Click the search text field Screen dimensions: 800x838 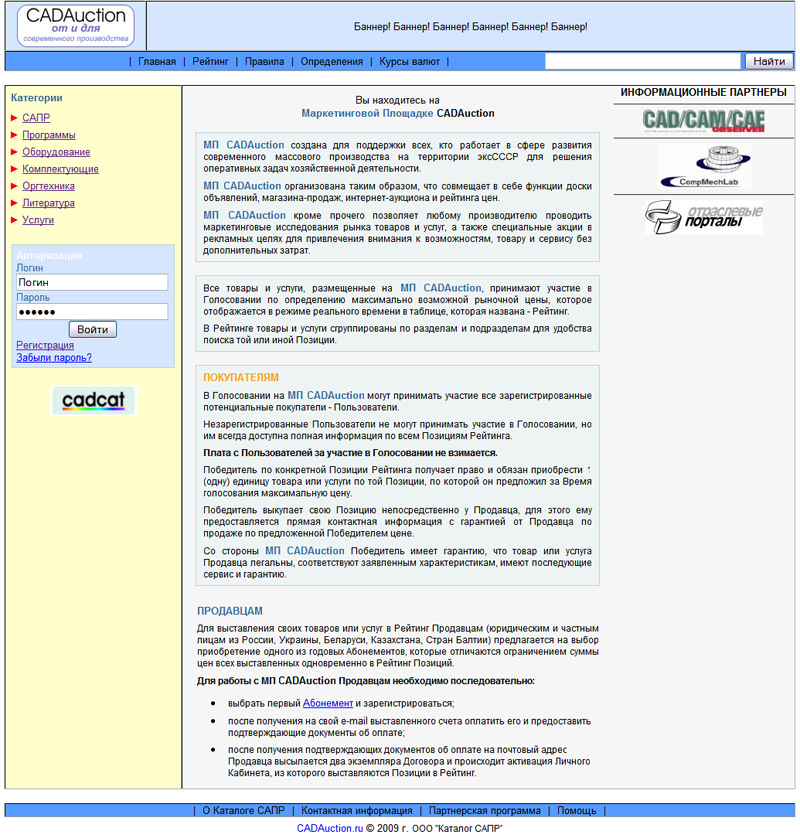click(x=643, y=62)
